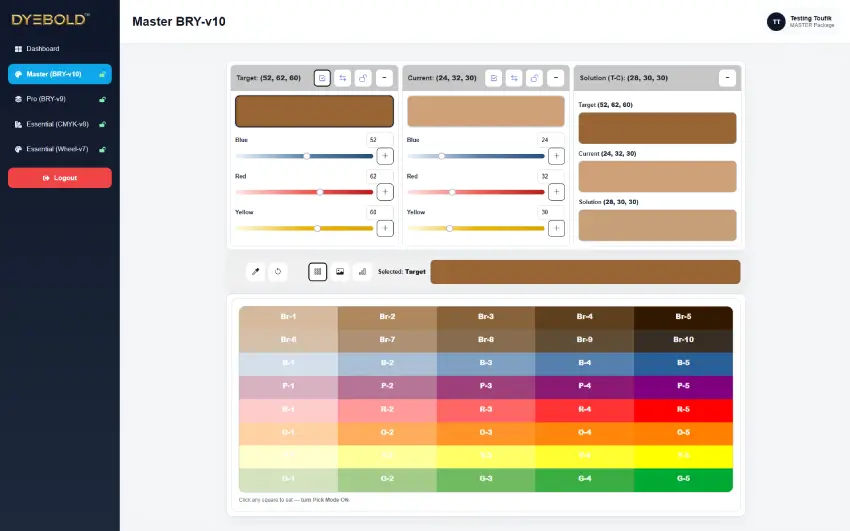Image resolution: width=850 pixels, height=531 pixels.
Task: Pick the R-4 red swatch
Action: 584,409
